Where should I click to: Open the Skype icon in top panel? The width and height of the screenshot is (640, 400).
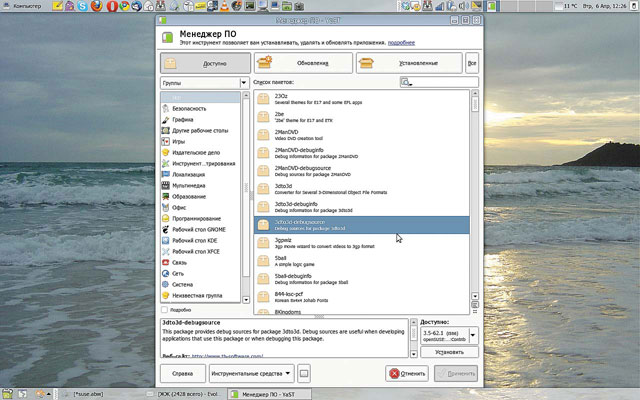(x=82, y=6)
